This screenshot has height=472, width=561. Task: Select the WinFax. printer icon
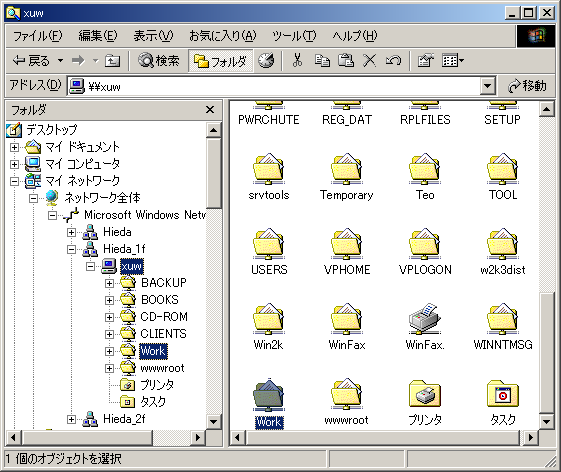click(x=425, y=326)
